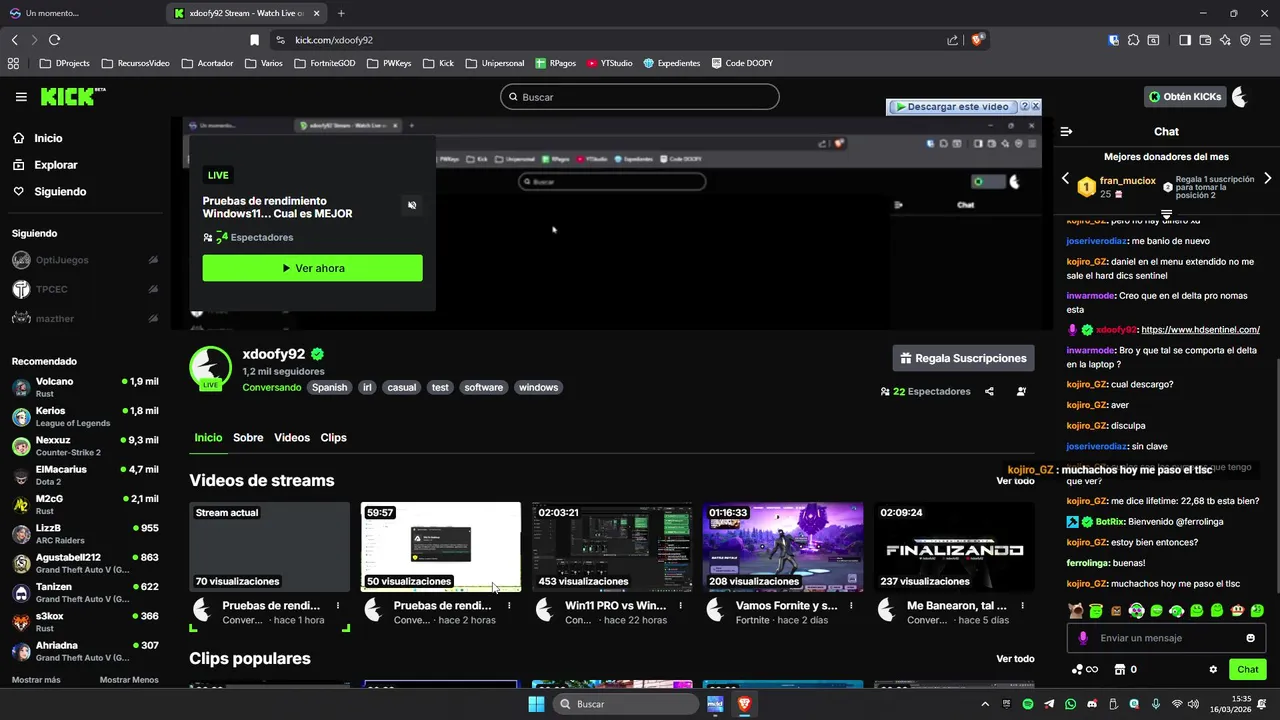The width and height of the screenshot is (1280, 720).
Task: Open the FINALIZANDO video thumbnail
Action: 954,547
